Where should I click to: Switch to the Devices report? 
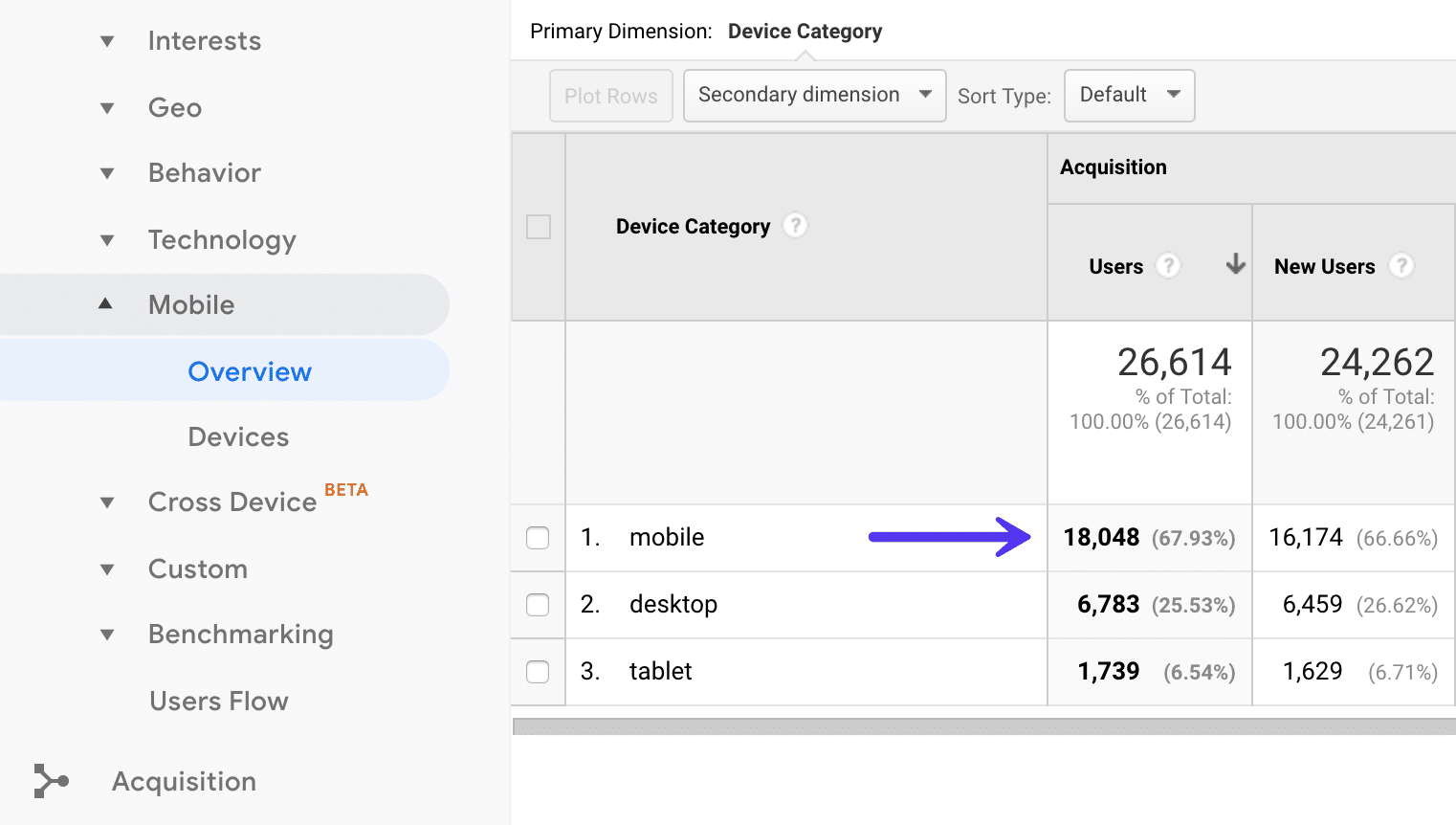coord(237,436)
